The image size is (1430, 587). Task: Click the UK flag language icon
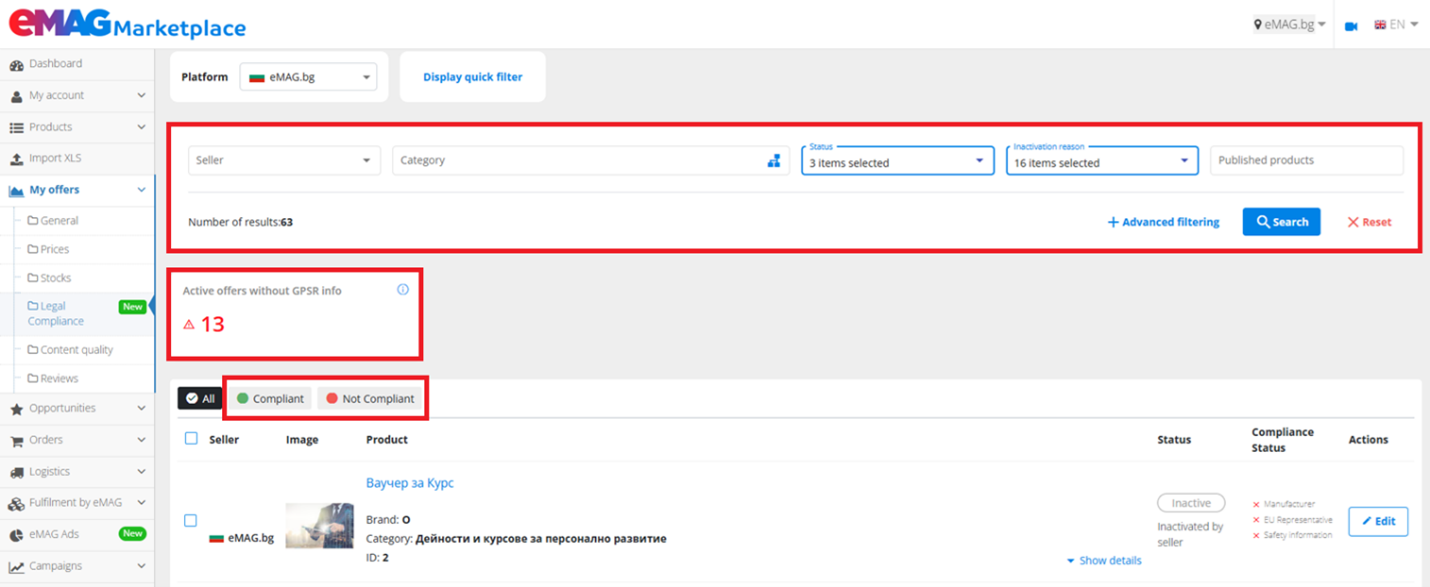(x=1380, y=25)
